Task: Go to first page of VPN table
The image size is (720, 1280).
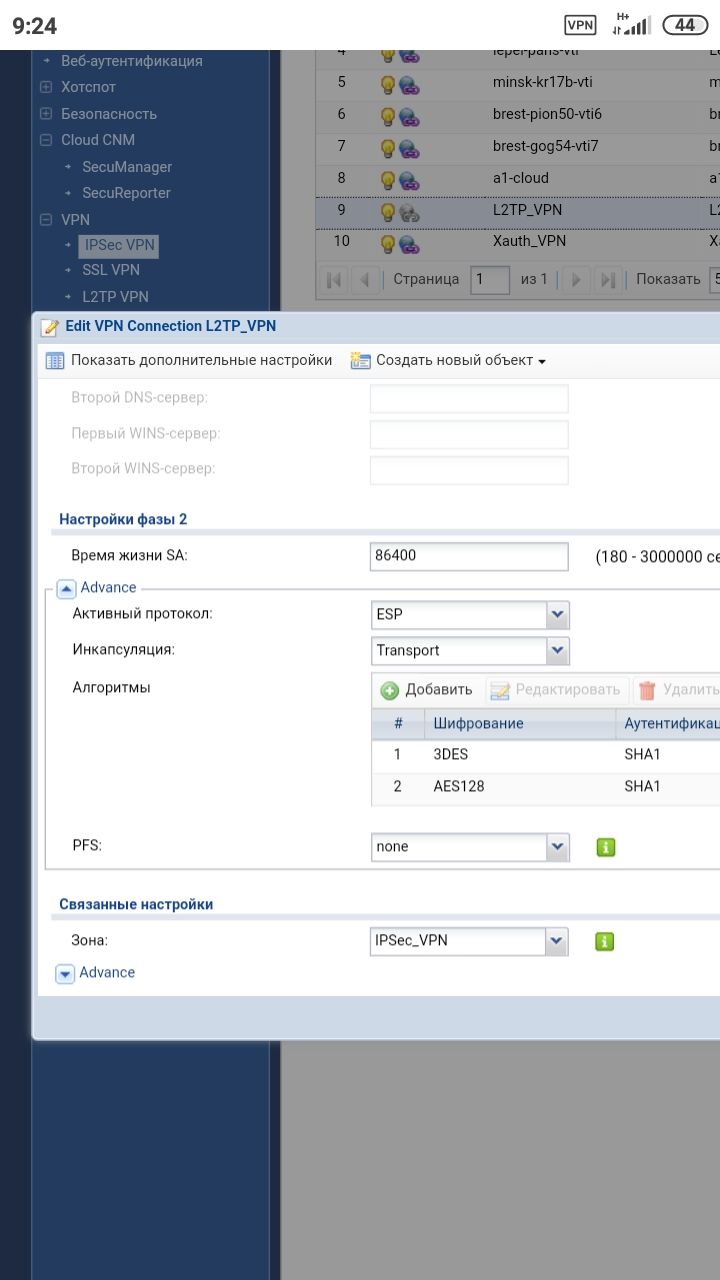Action: tap(335, 279)
